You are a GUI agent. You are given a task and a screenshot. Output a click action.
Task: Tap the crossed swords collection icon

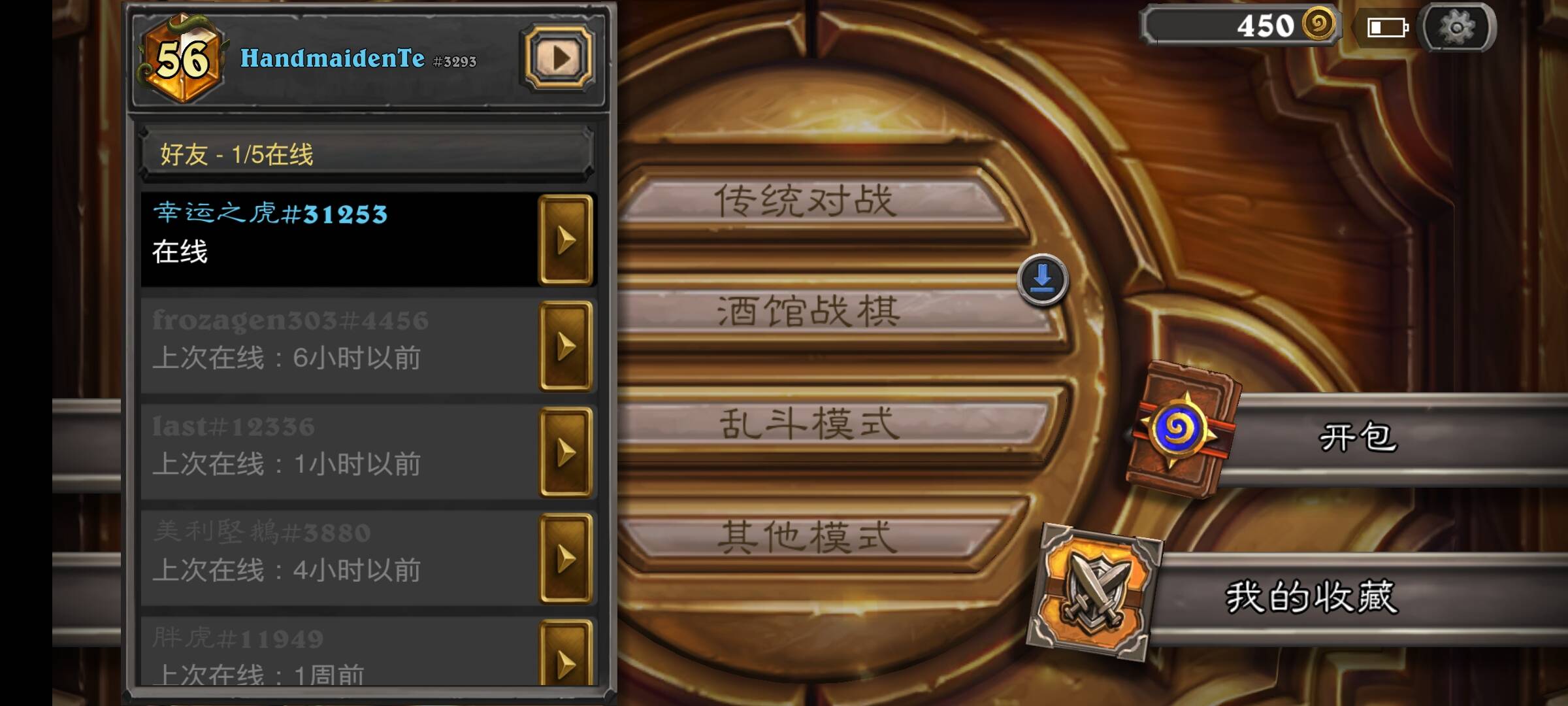1095,592
